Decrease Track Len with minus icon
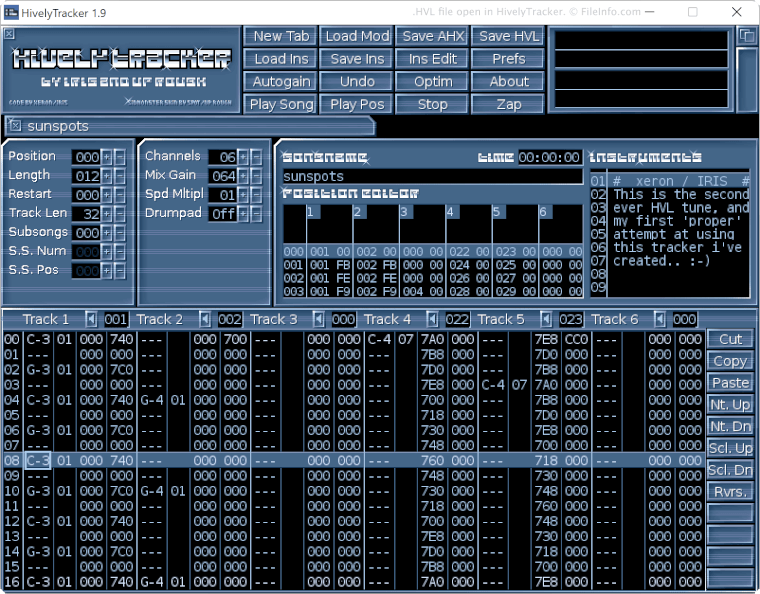760x594 pixels. [120, 214]
